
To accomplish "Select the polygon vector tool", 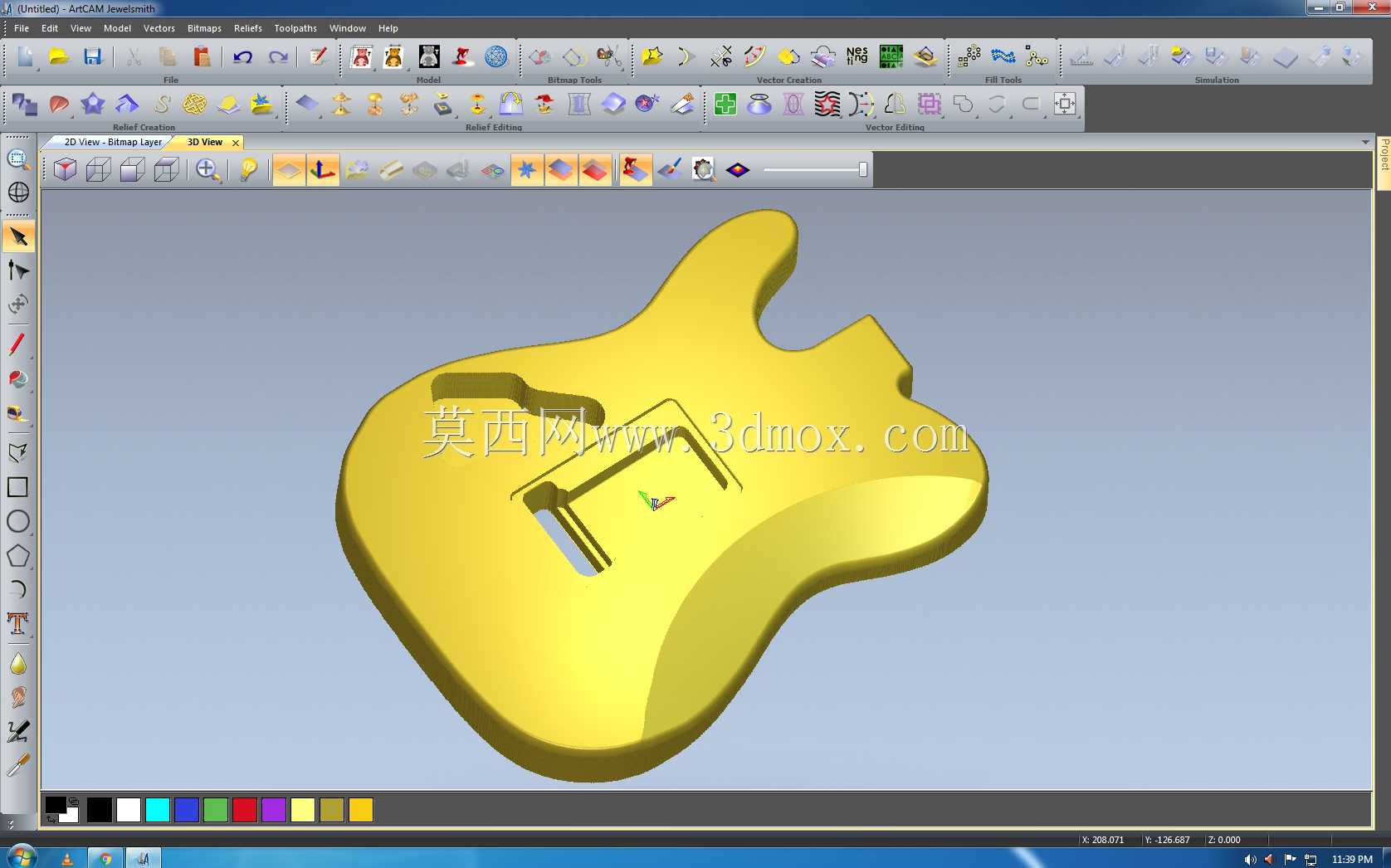I will click(x=18, y=555).
